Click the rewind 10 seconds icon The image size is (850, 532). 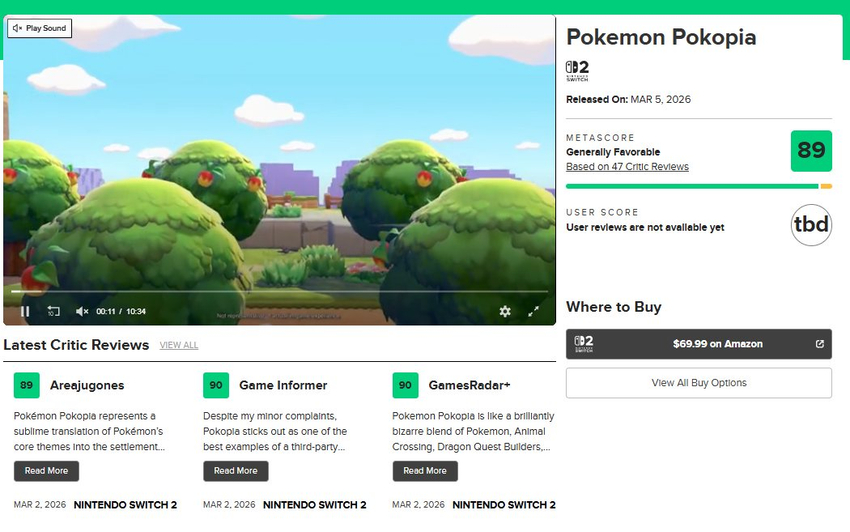coord(54,311)
